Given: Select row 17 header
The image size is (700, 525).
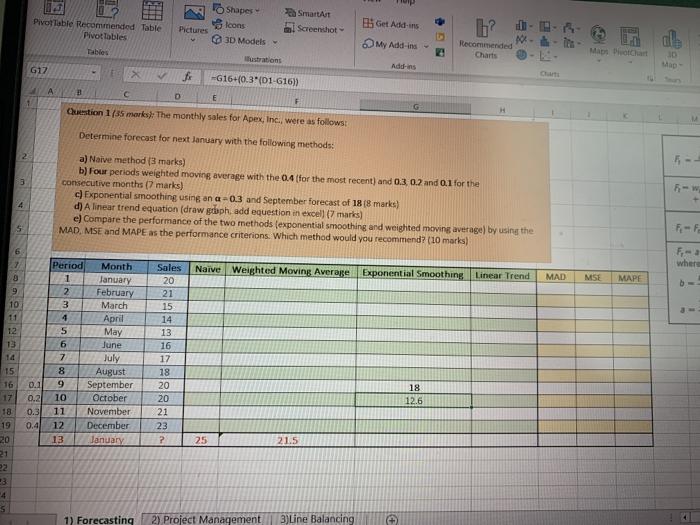Looking at the screenshot, I should click(7, 397).
